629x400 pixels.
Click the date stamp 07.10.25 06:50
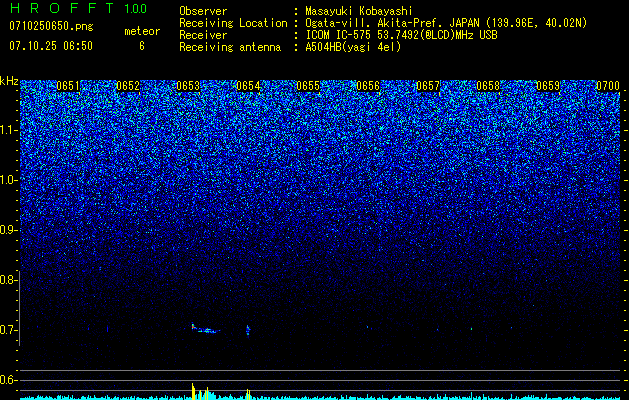pos(51,46)
